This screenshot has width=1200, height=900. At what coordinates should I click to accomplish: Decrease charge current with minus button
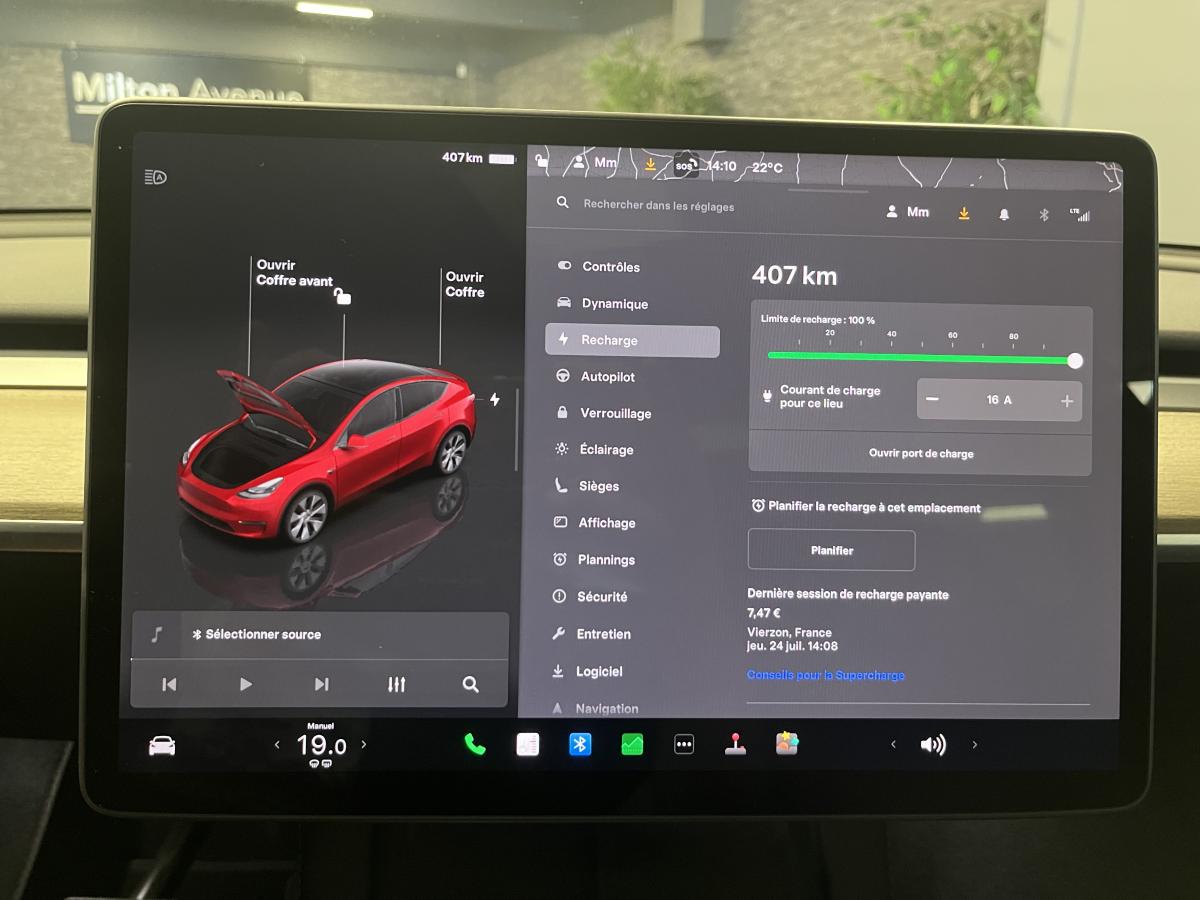[x=932, y=400]
